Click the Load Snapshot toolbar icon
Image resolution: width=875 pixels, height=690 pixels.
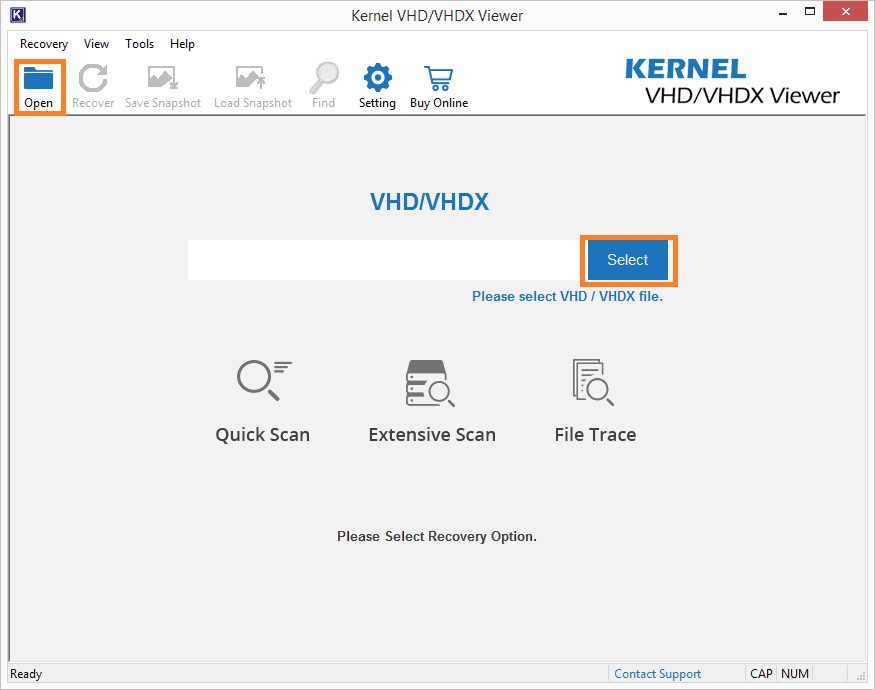tap(250, 78)
